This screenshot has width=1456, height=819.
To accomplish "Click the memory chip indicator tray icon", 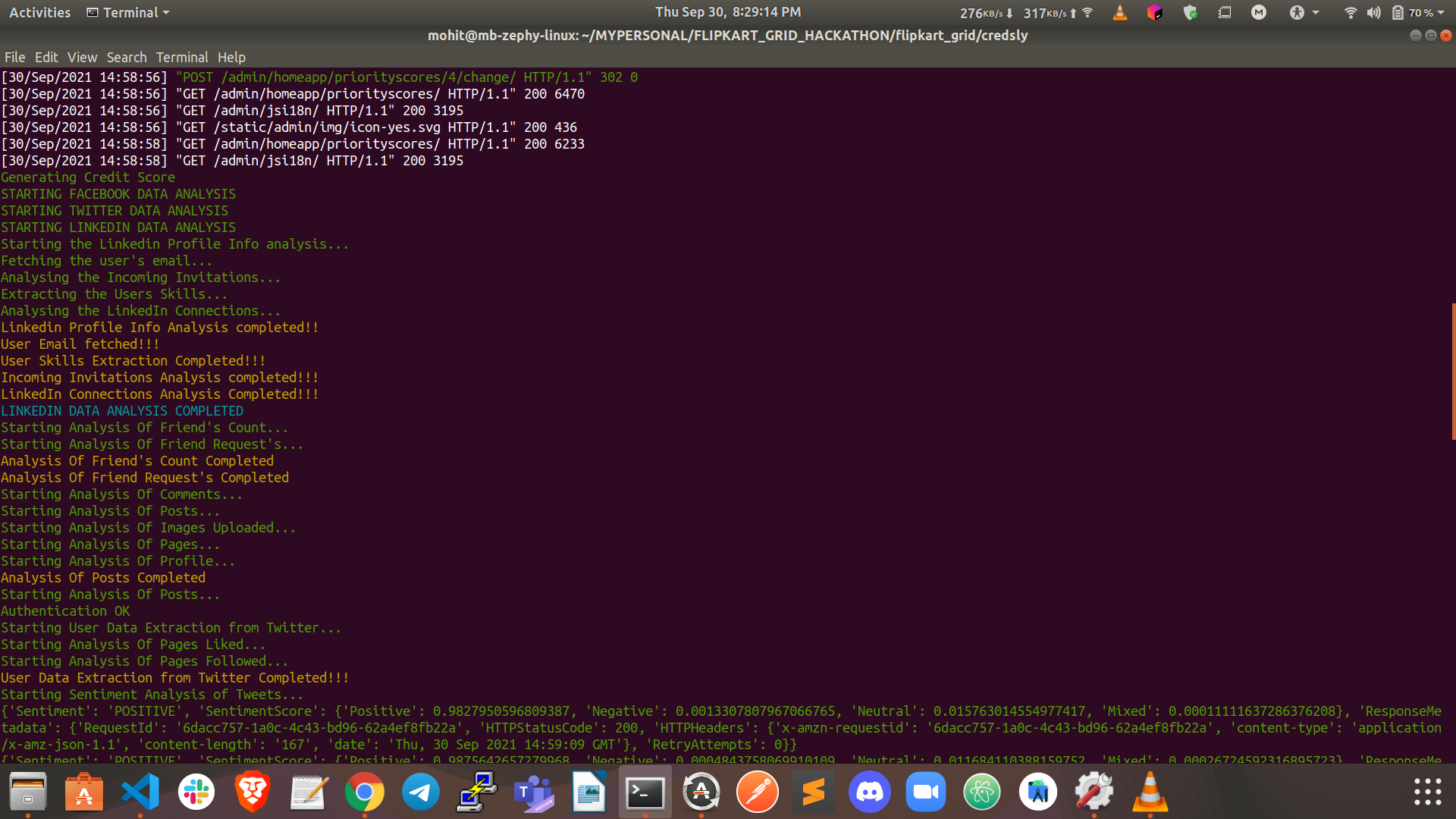I will coord(1225,12).
